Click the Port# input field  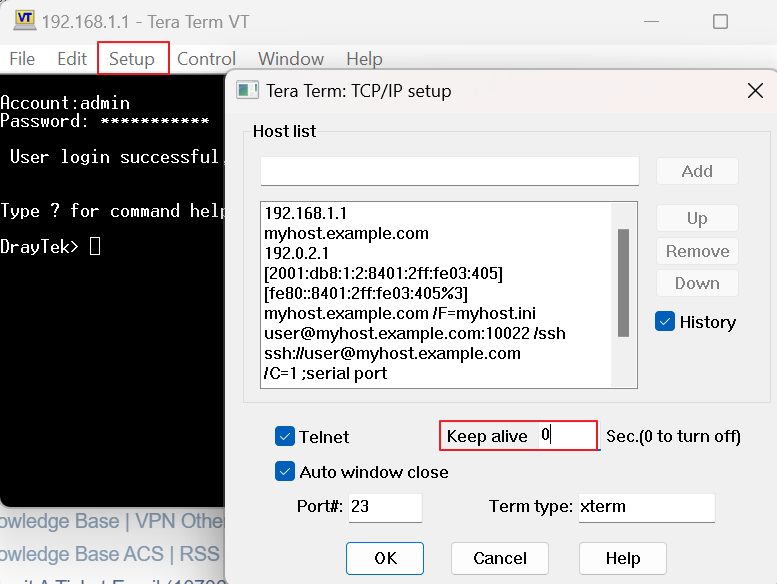coord(384,507)
